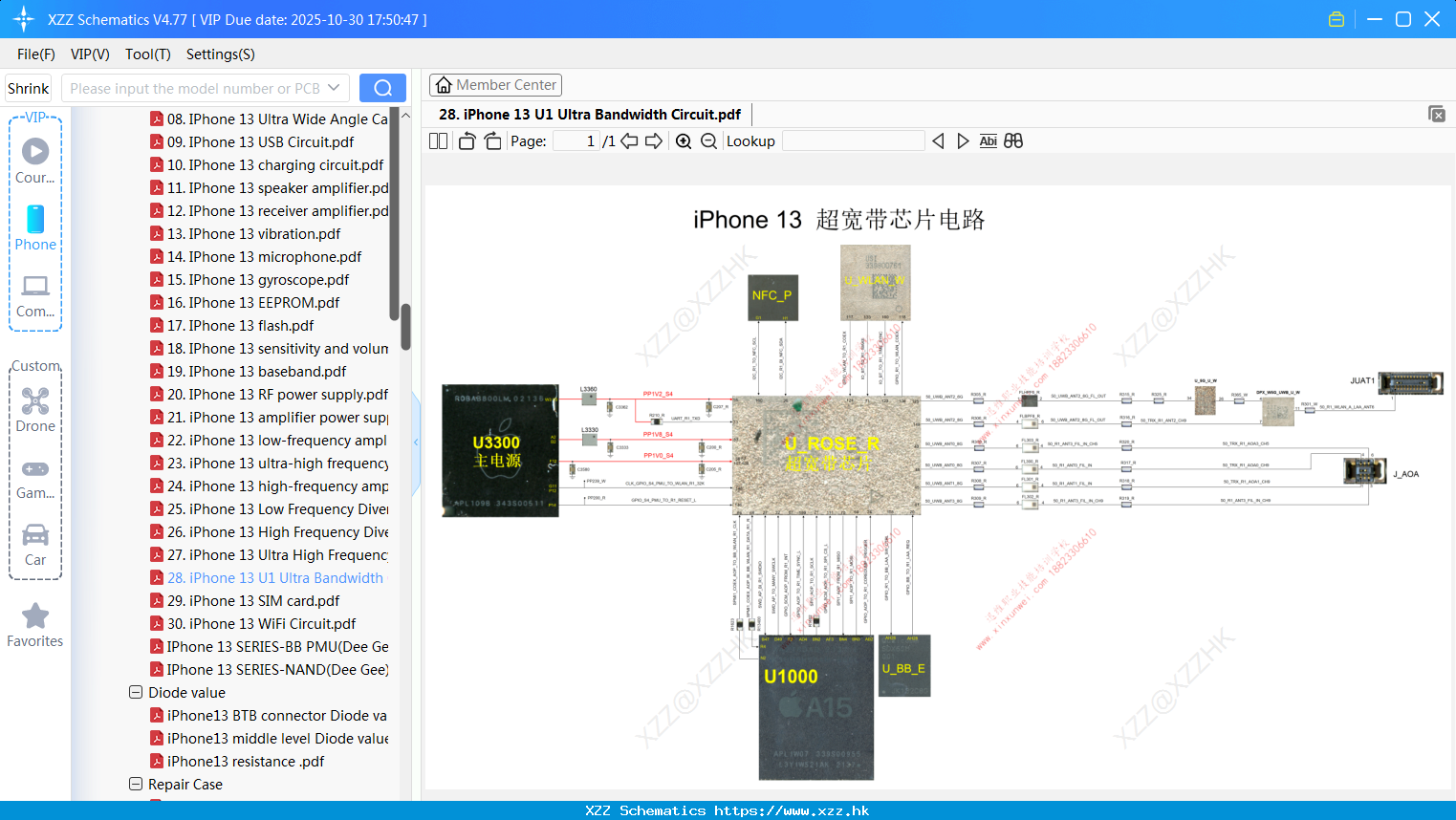Click the U_BB_E chip block
1456x820 pixels.
coord(903,666)
